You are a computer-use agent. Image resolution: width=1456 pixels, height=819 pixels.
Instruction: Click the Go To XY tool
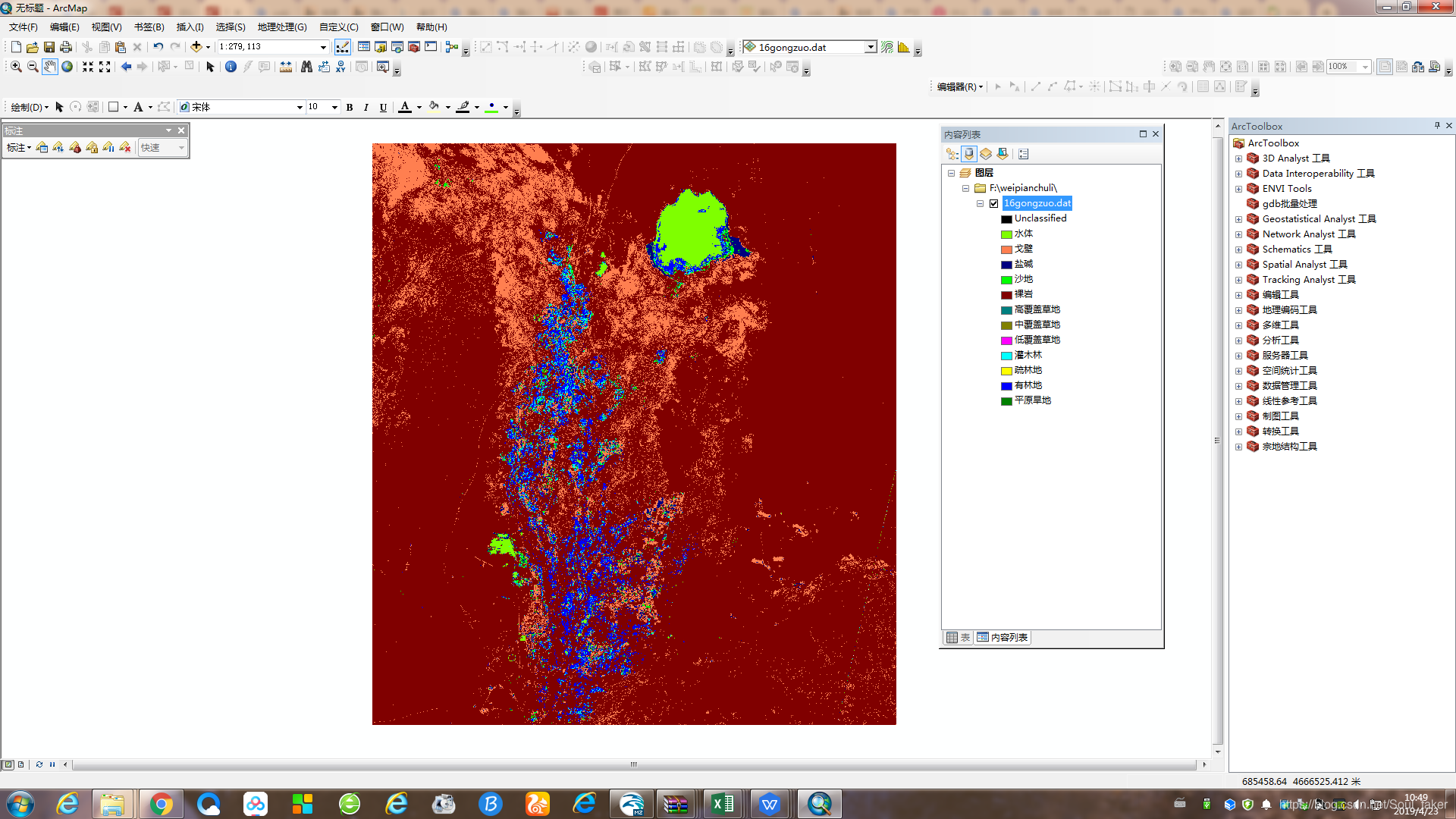tap(340, 67)
